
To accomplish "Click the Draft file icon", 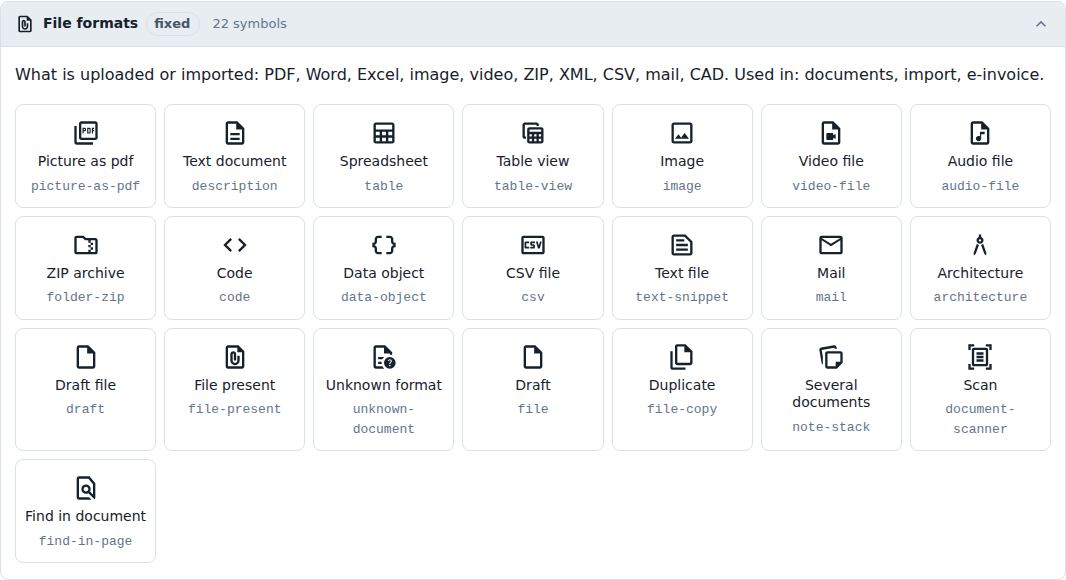I will [86, 356].
